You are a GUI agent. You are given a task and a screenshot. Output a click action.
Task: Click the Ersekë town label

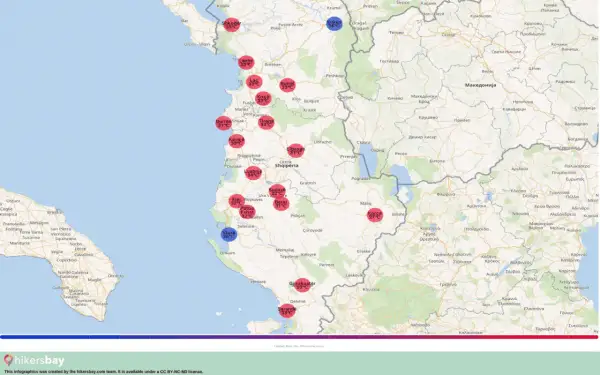[x=364, y=251]
